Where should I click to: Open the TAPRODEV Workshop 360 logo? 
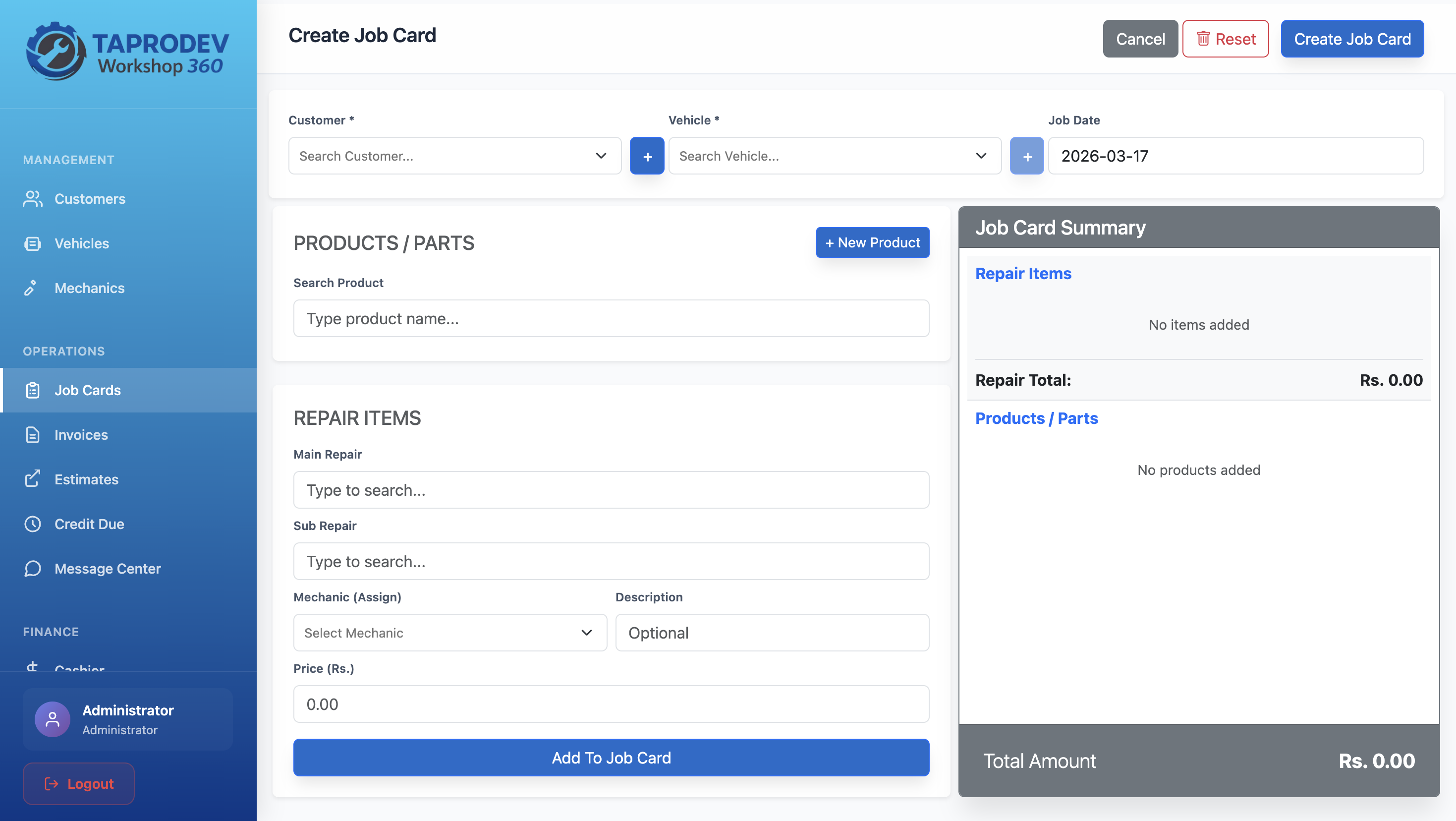[127, 52]
